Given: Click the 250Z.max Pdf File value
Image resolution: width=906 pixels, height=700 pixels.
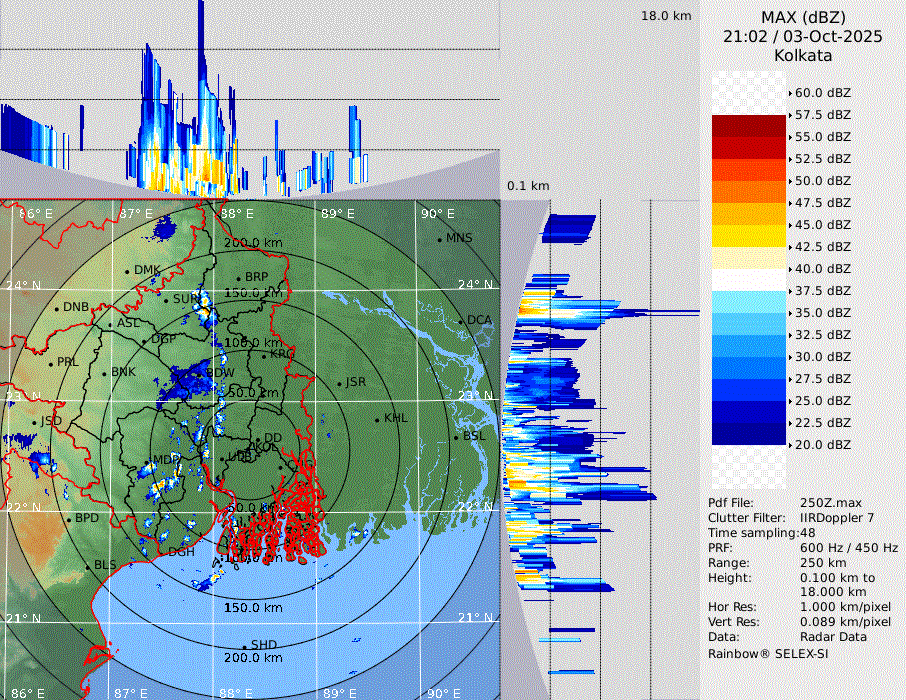Looking at the screenshot, I should click(828, 503).
